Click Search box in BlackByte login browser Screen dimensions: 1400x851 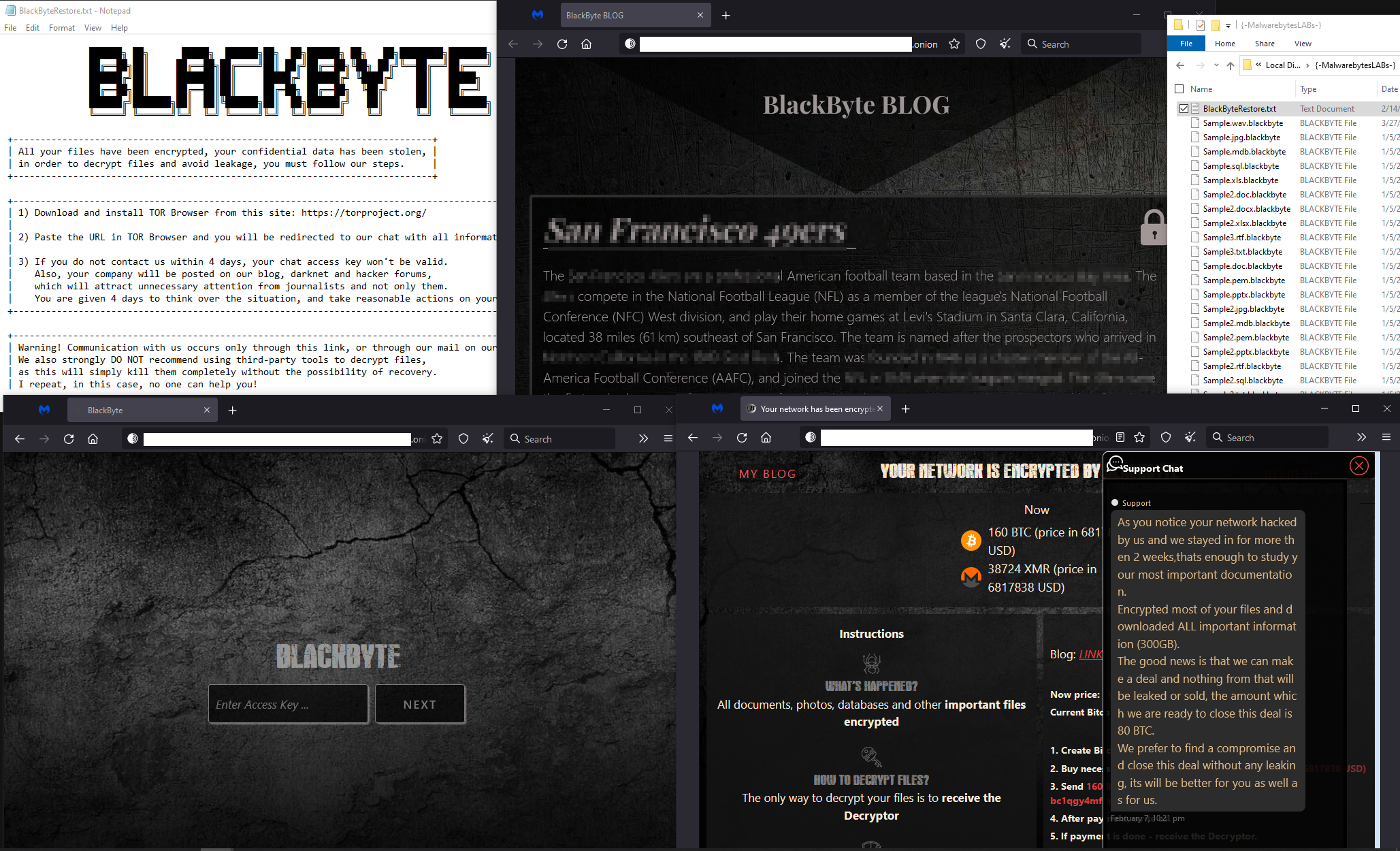pyautogui.click(x=559, y=439)
